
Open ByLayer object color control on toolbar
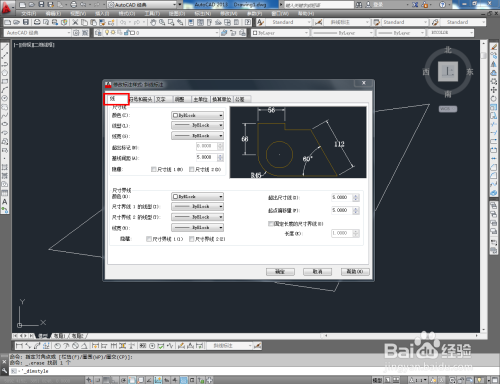click(x=280, y=33)
